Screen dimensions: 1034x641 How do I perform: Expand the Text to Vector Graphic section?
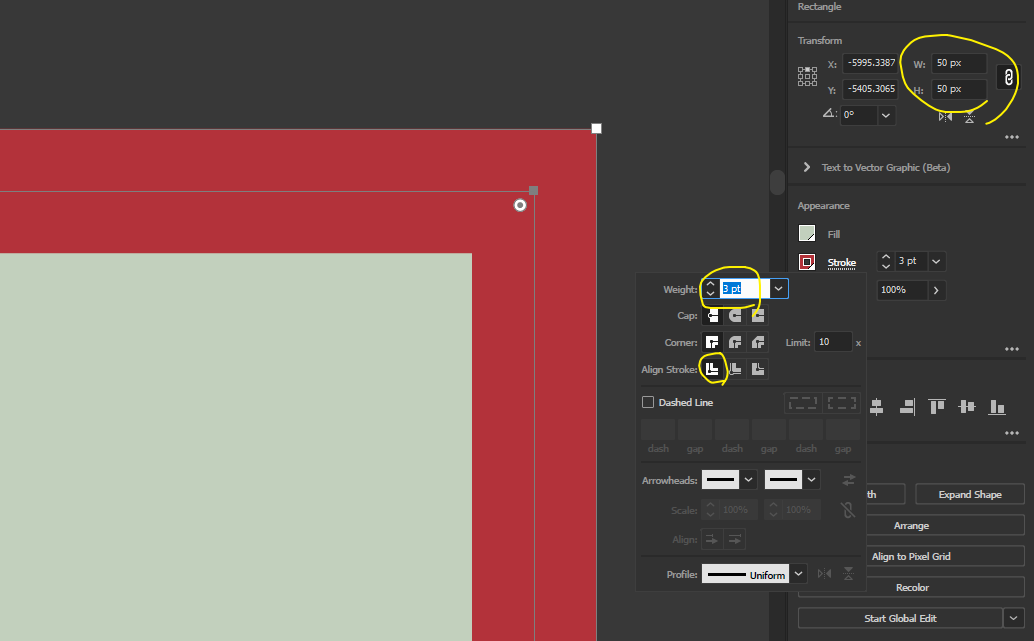[x=807, y=167]
